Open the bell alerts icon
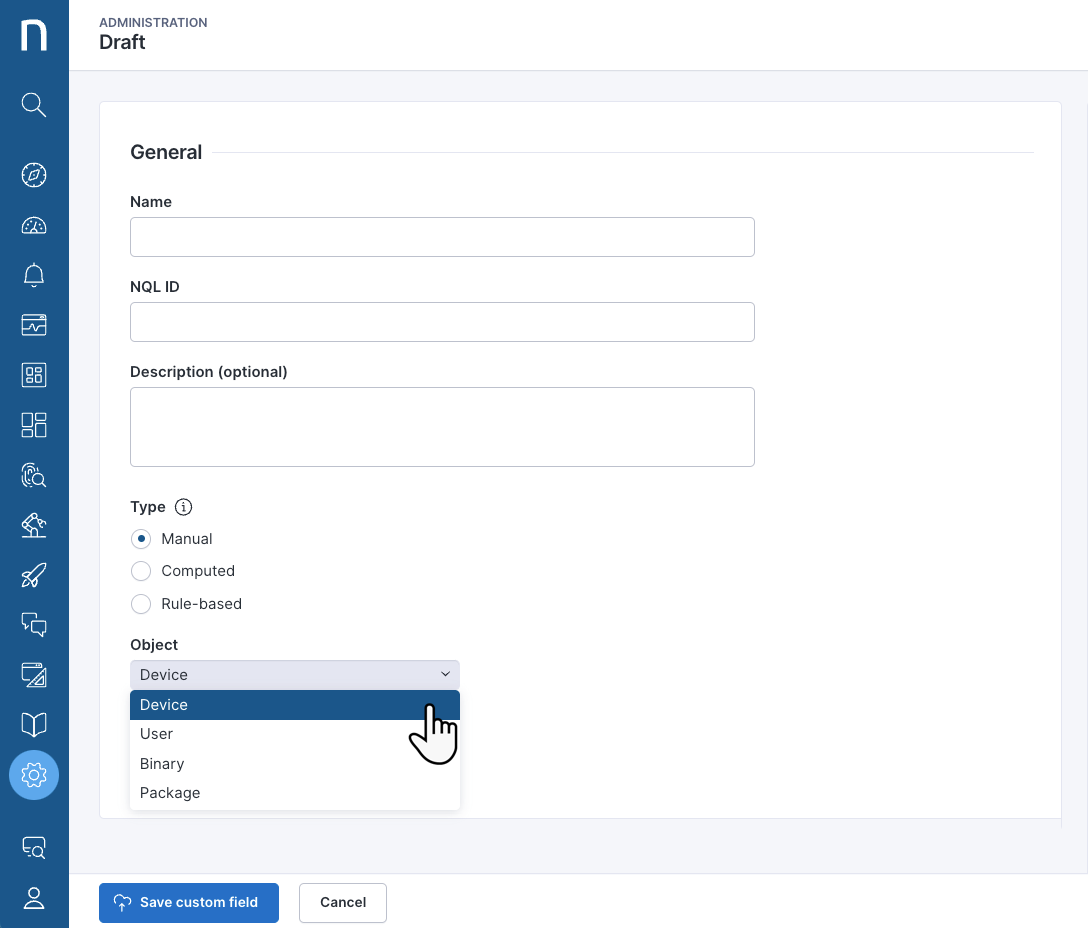Screen dimensions: 1088x928 [x=34, y=275]
